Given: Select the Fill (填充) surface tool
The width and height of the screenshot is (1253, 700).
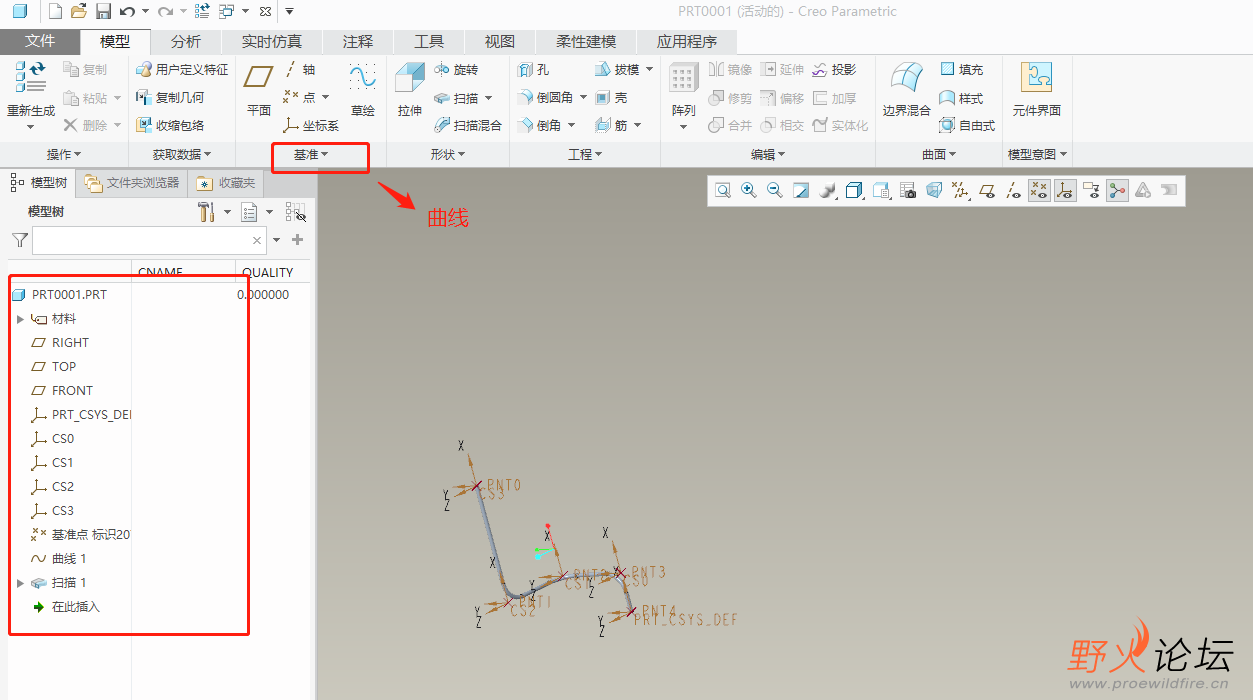Looking at the screenshot, I should coord(962,70).
